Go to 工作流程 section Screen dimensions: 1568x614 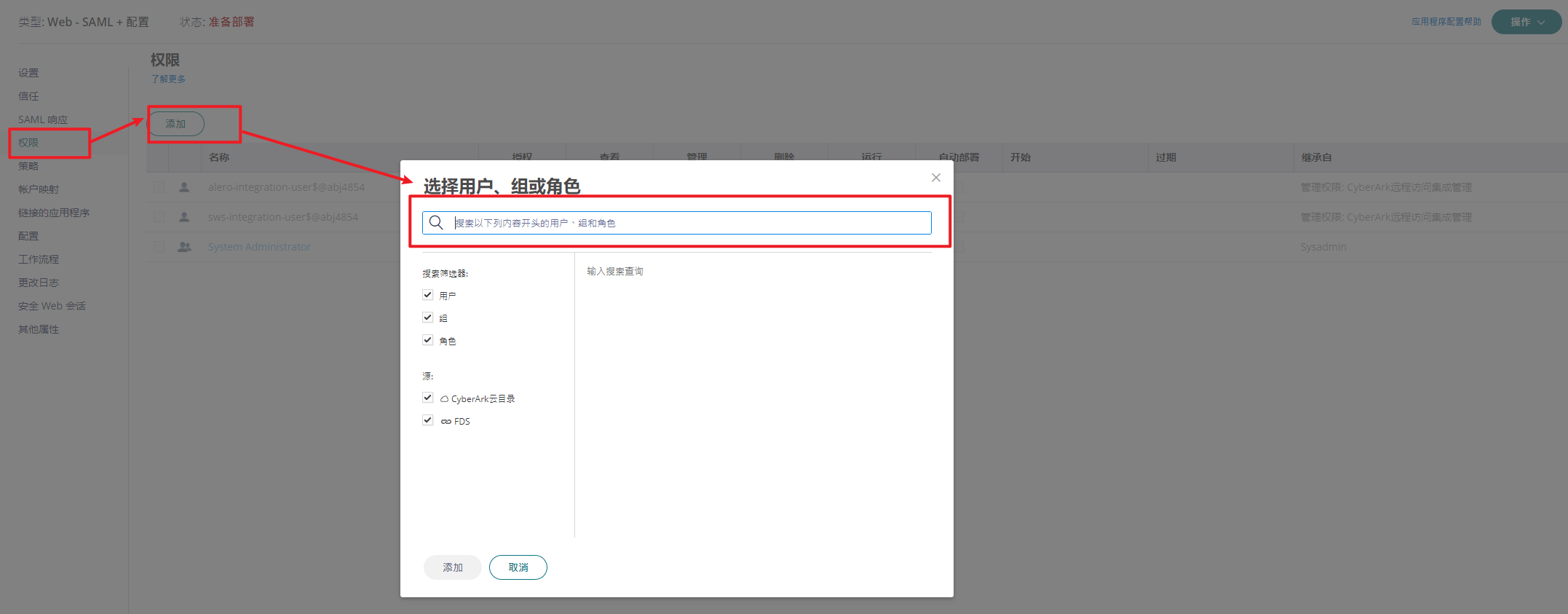[39, 259]
